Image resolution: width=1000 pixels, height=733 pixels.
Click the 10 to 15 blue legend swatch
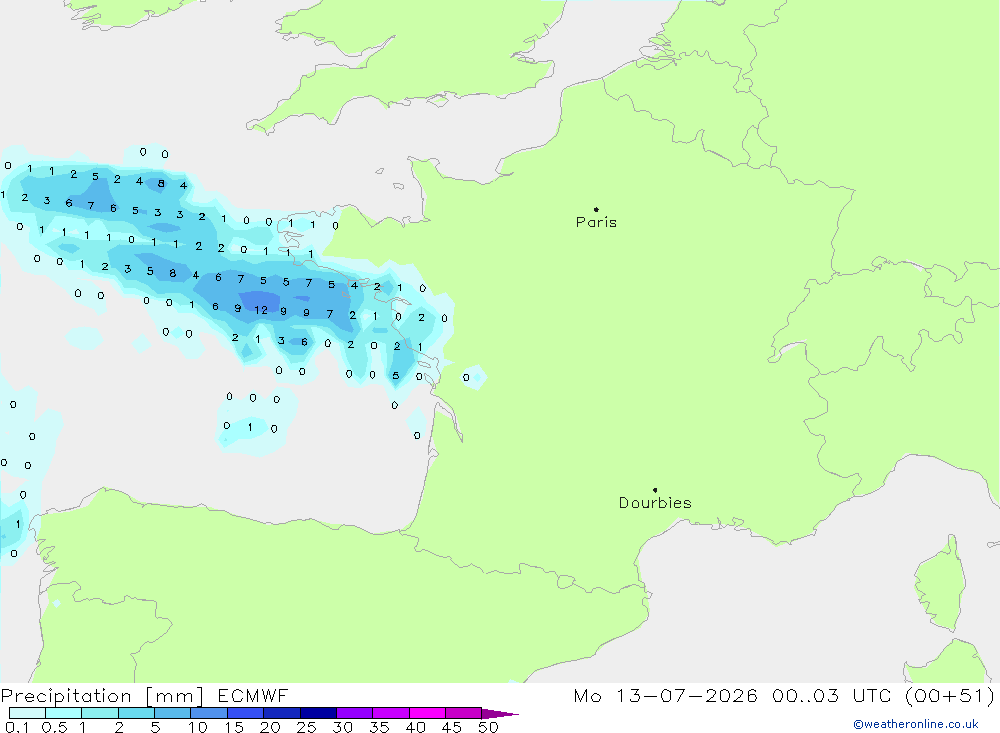tap(209, 713)
